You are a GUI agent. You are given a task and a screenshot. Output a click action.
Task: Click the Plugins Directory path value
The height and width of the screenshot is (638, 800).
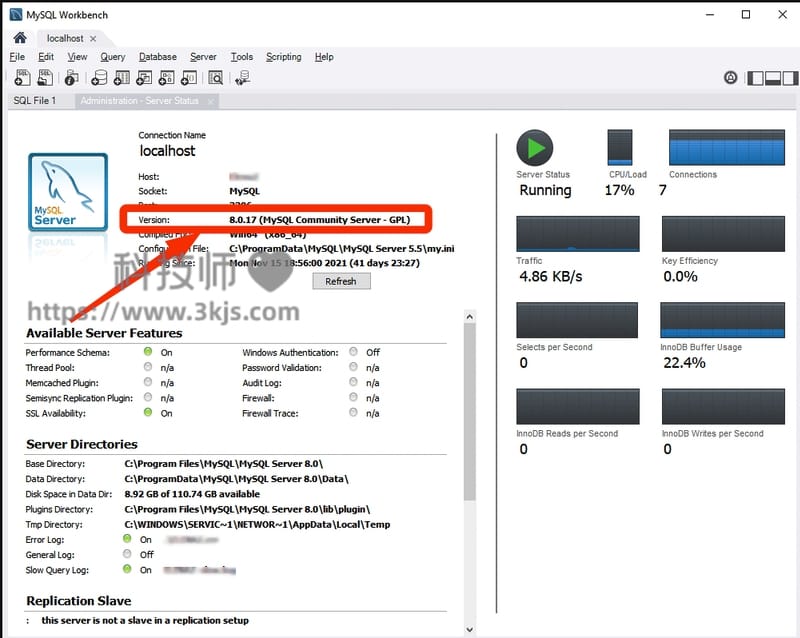click(x=247, y=509)
